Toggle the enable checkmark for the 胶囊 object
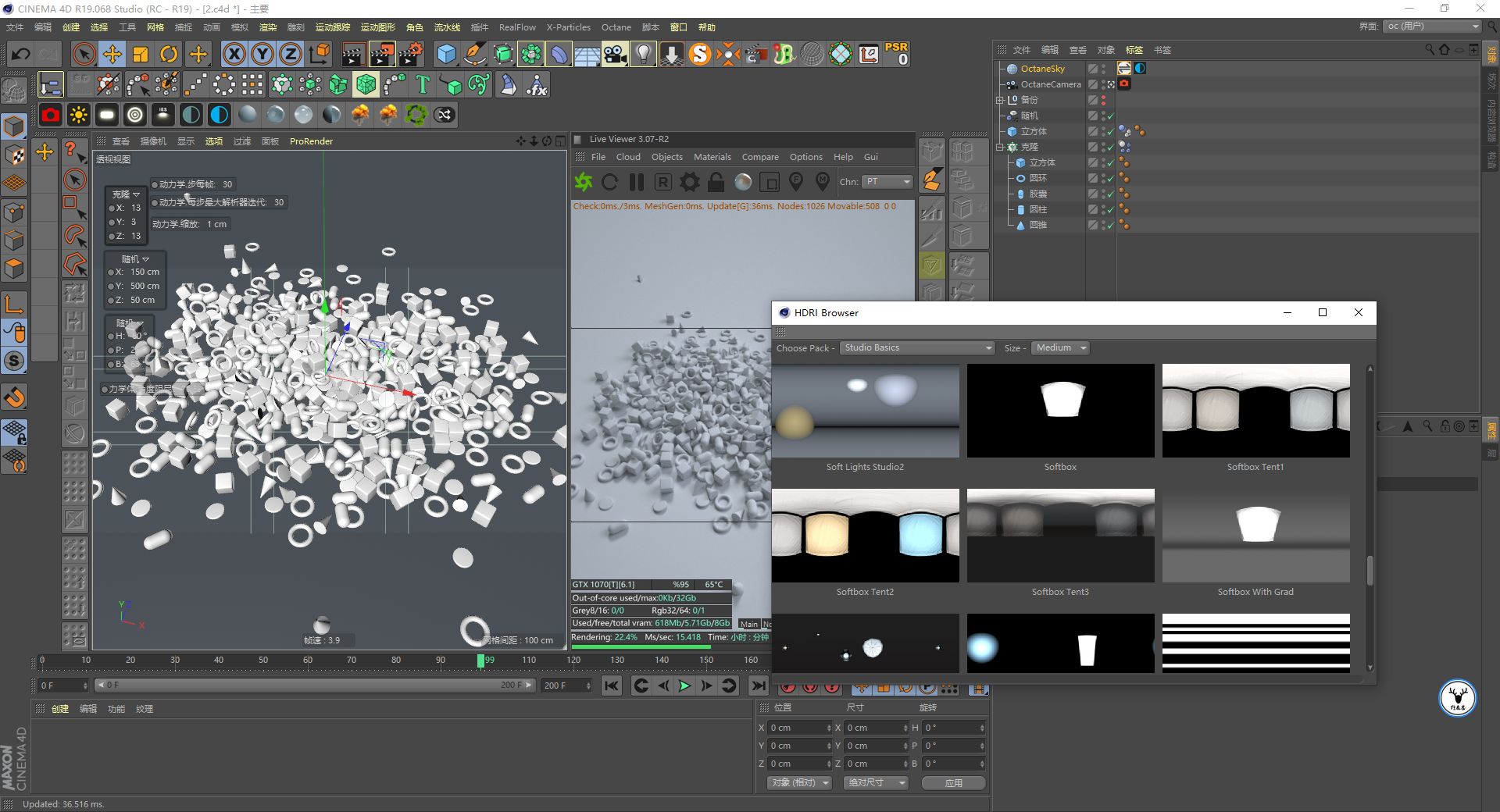Screen dimensions: 1500x812 pyautogui.click(x=1111, y=194)
